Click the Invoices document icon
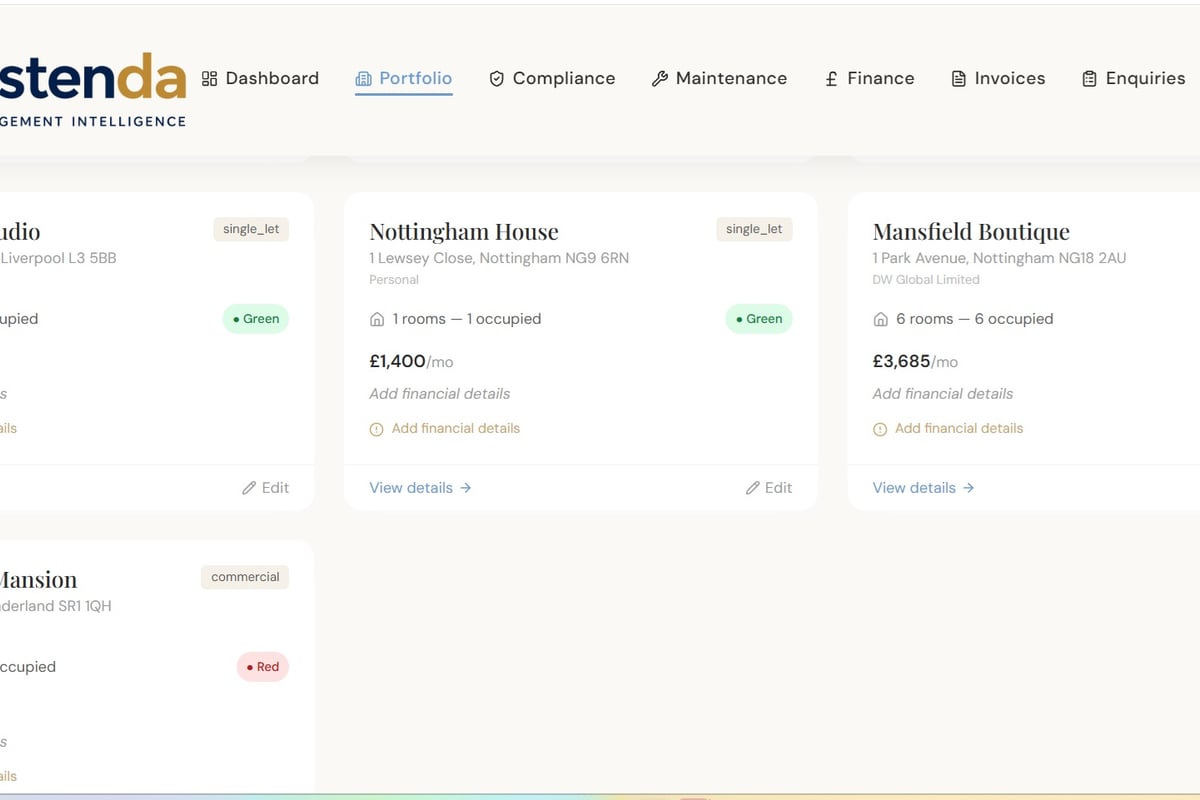 [958, 78]
